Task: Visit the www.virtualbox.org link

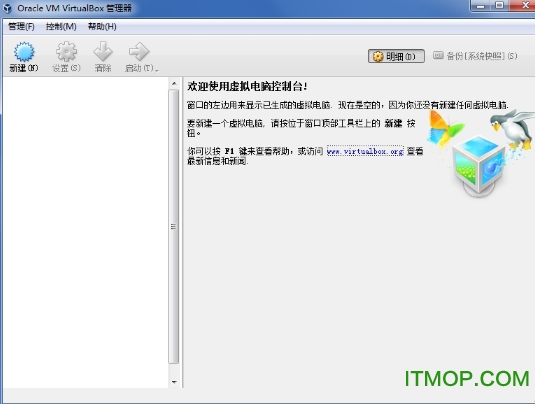Action: [x=365, y=151]
